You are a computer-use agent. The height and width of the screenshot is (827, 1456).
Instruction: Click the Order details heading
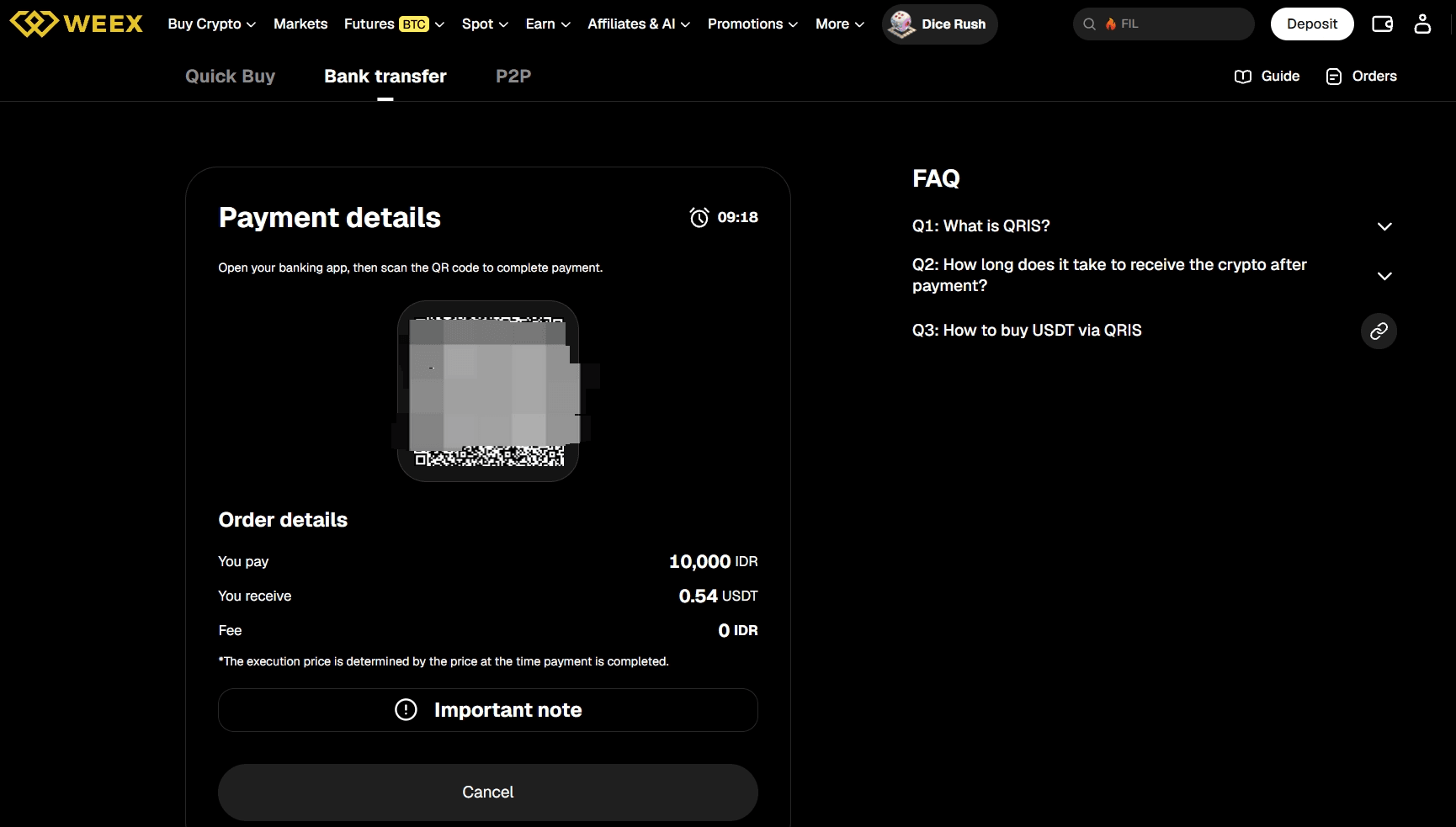(283, 520)
